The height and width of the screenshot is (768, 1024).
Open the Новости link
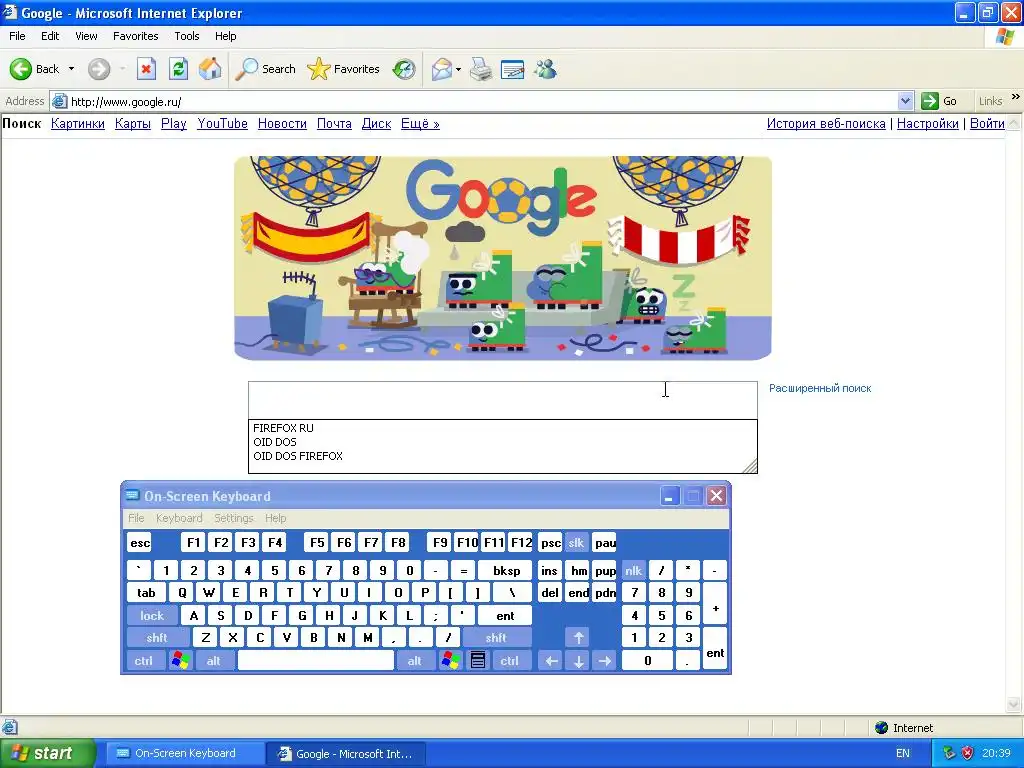point(282,123)
